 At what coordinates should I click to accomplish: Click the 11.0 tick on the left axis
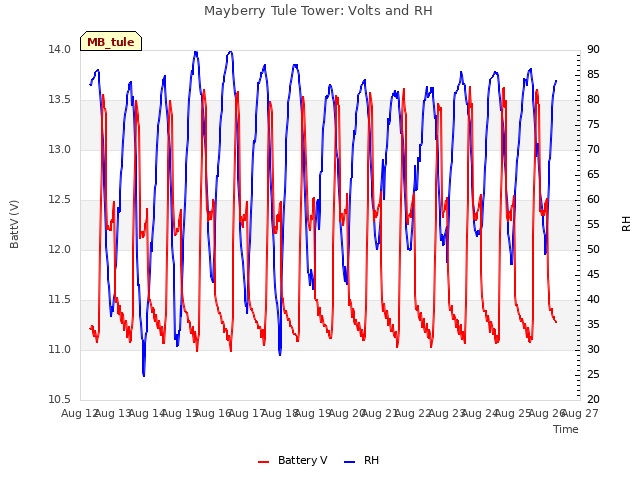point(60,350)
